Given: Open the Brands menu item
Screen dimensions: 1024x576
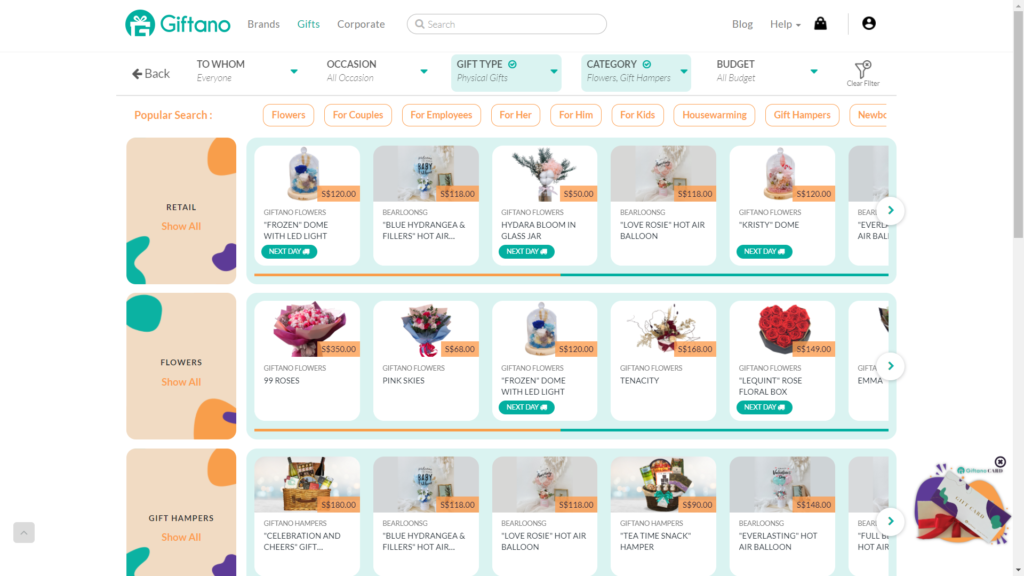Looking at the screenshot, I should point(263,24).
